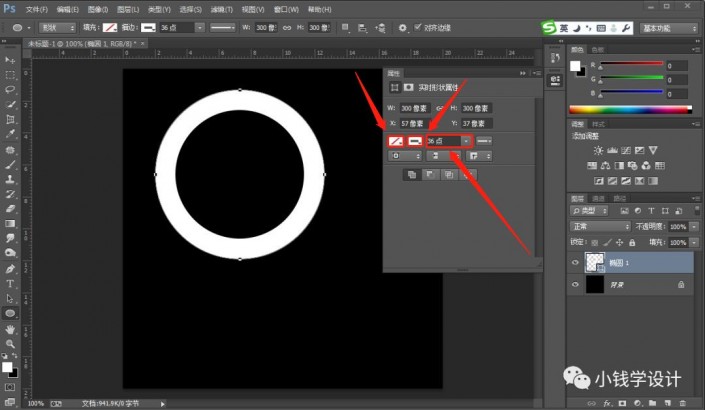Select the Hand tool

(x=10, y=328)
